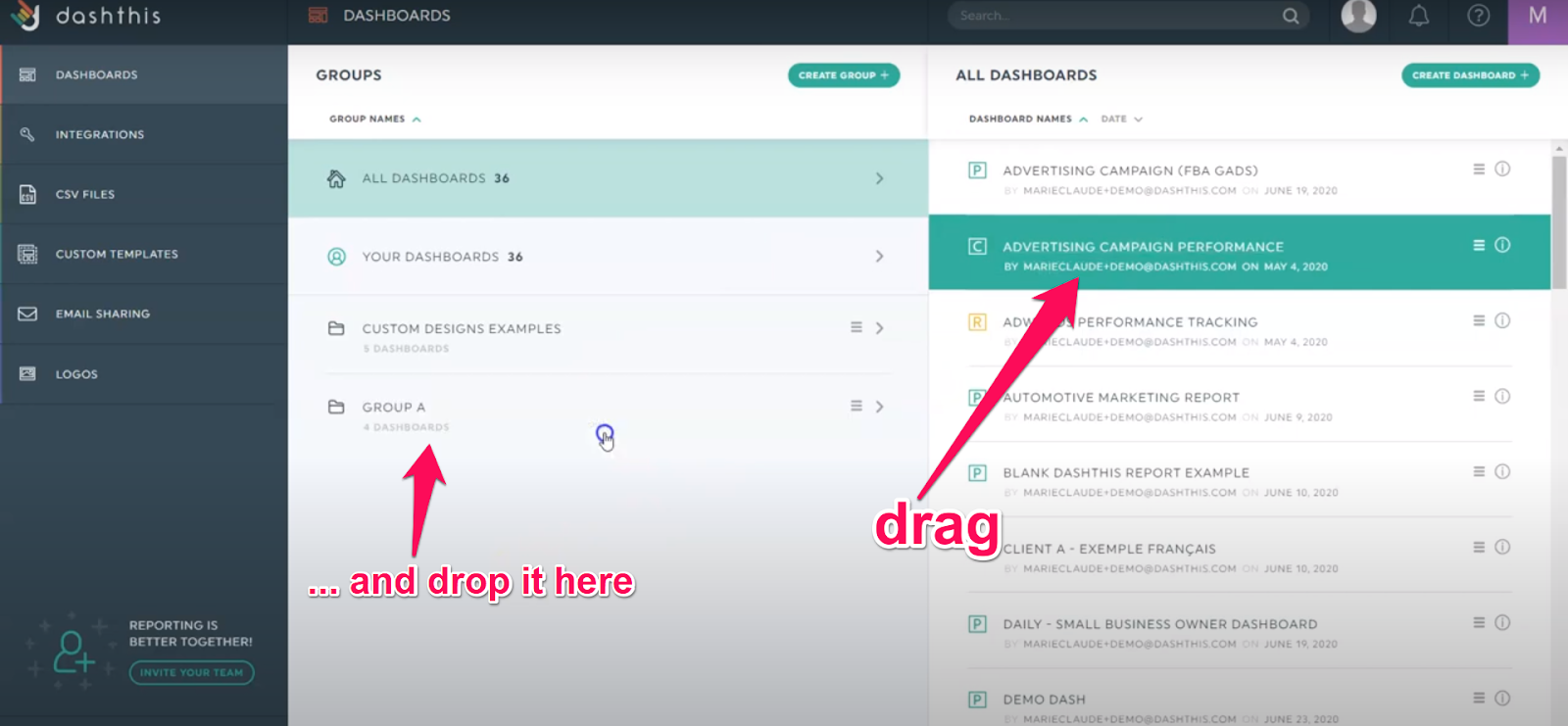Show info for Automotive Marketing Report
The image size is (1568, 726).
(x=1502, y=396)
